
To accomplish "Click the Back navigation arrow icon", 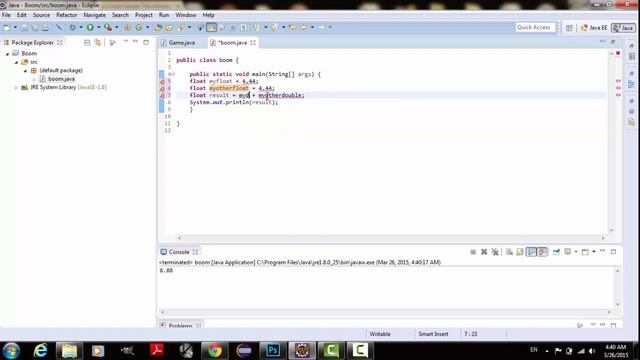I will 304,27.
